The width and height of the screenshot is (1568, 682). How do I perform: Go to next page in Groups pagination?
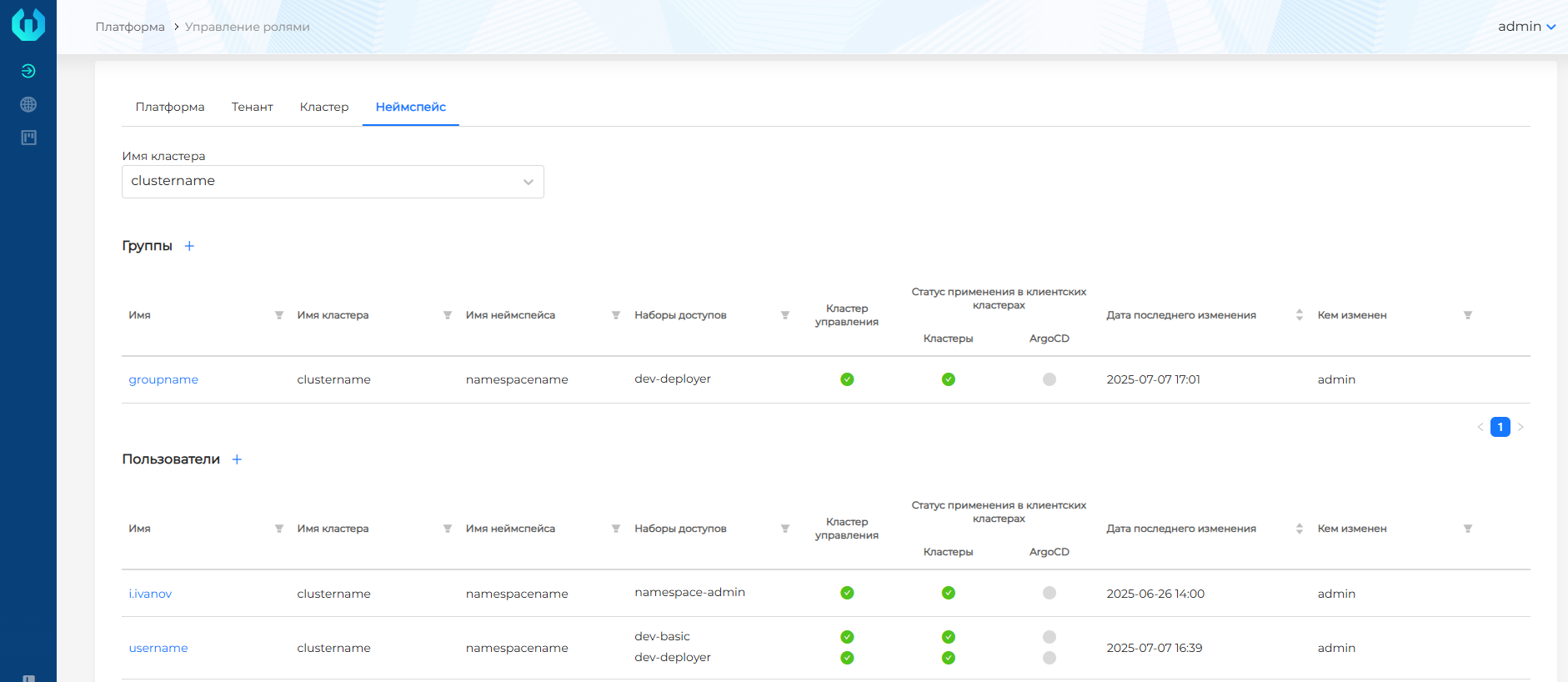[x=1520, y=427]
